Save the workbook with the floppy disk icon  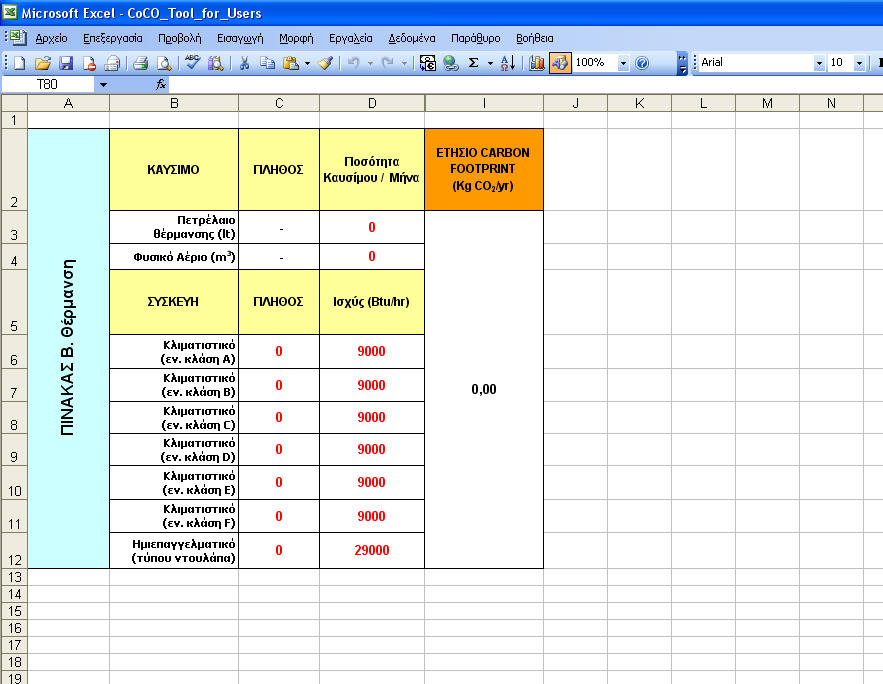click(66, 63)
